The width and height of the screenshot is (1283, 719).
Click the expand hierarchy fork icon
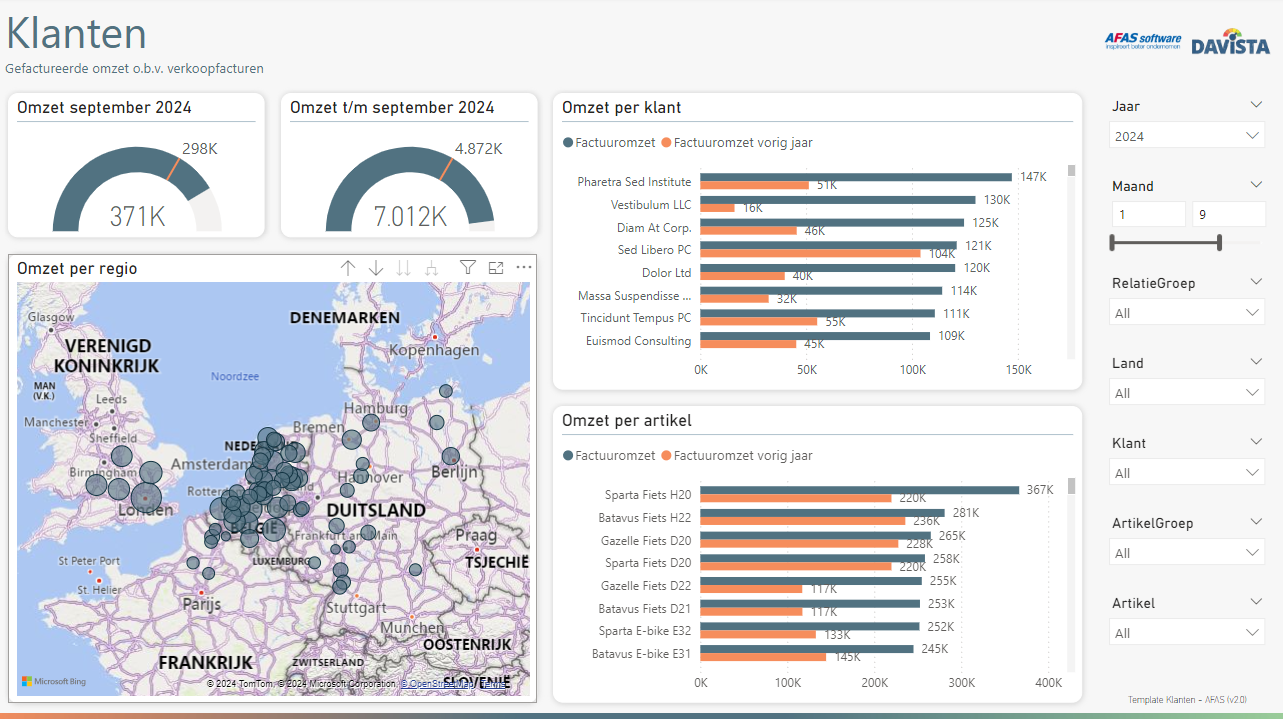click(x=432, y=268)
